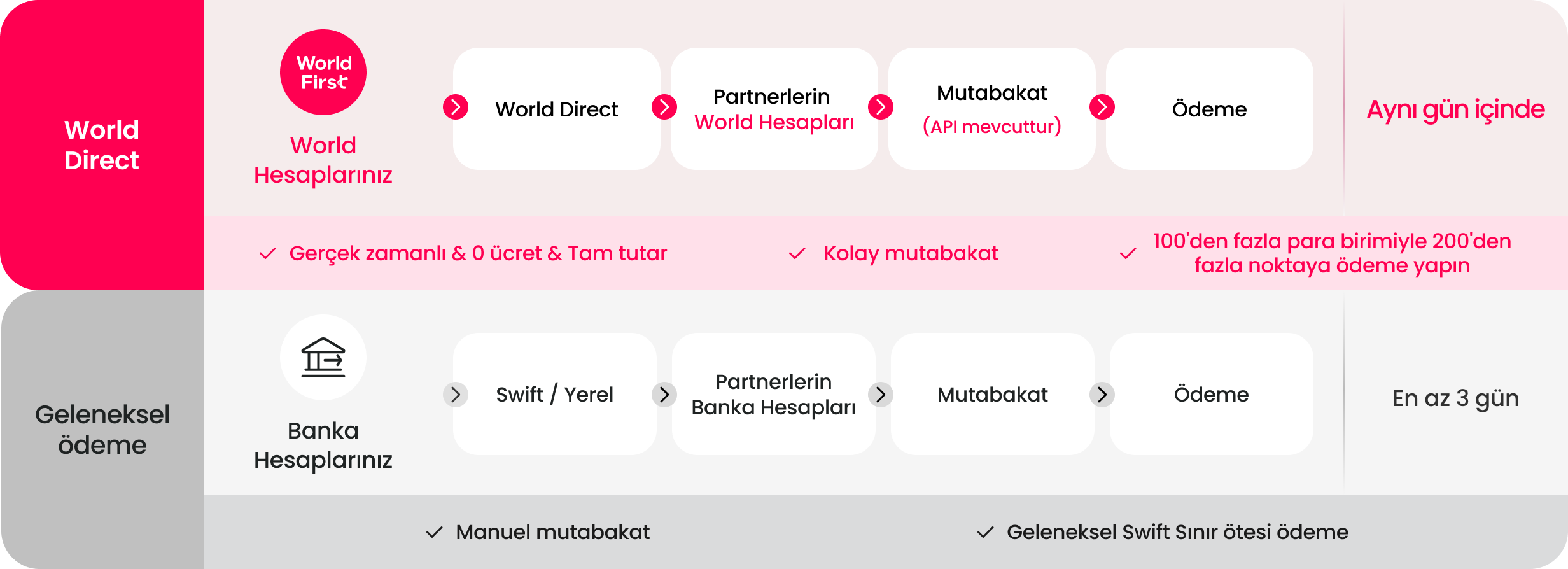The height and width of the screenshot is (569, 1568).
Task: Click the Swift / Yerel card
Action: [554, 394]
